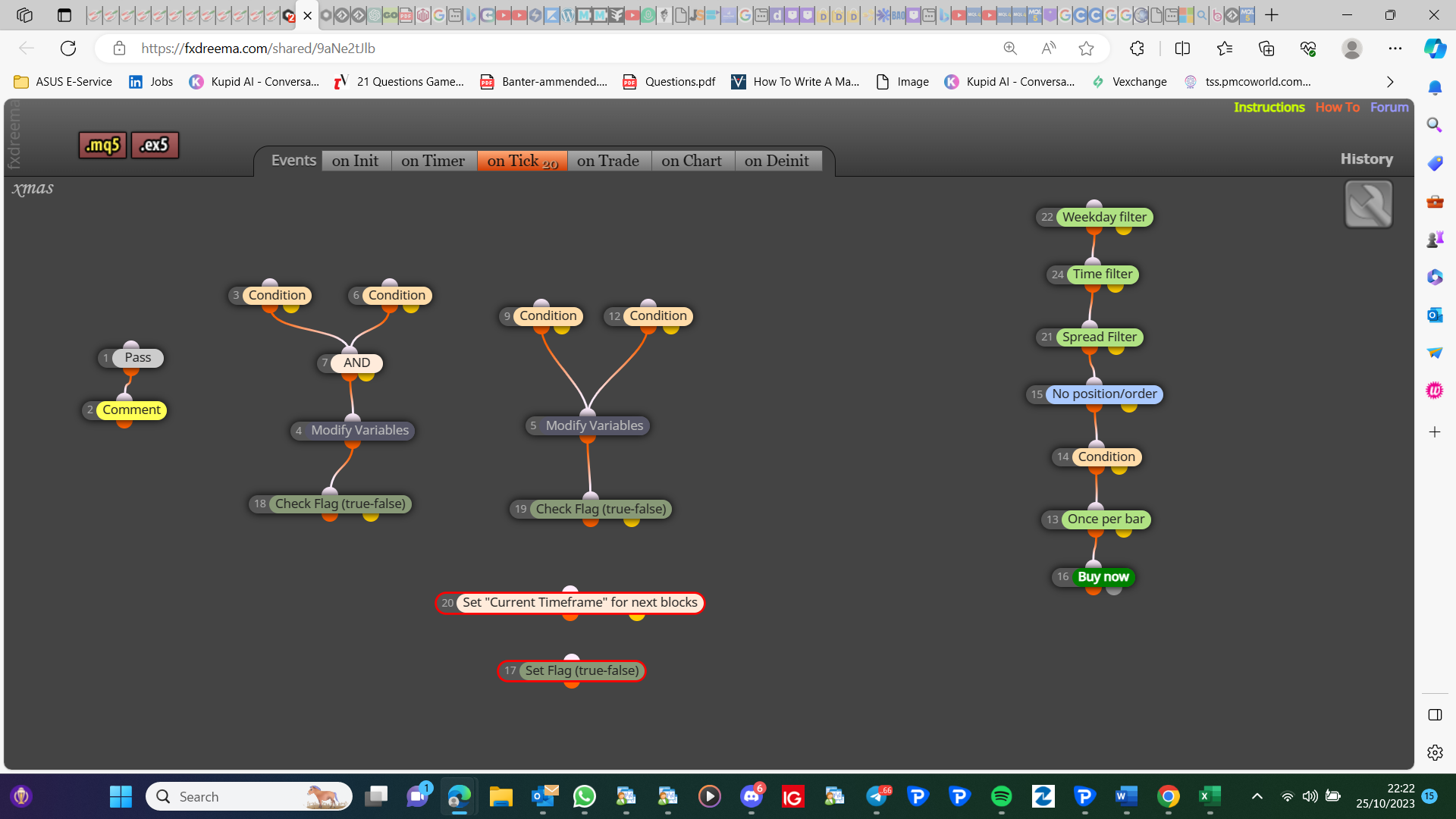Open Discord from taskbar
This screenshot has height=819, width=1456.
click(x=752, y=796)
